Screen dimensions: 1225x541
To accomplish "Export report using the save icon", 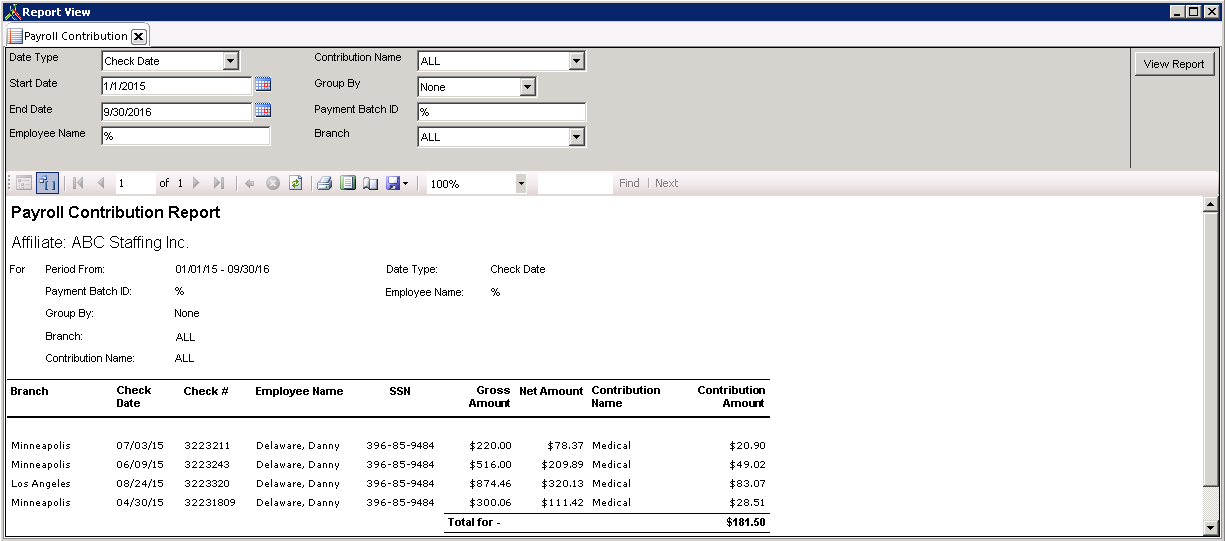I will click(397, 183).
